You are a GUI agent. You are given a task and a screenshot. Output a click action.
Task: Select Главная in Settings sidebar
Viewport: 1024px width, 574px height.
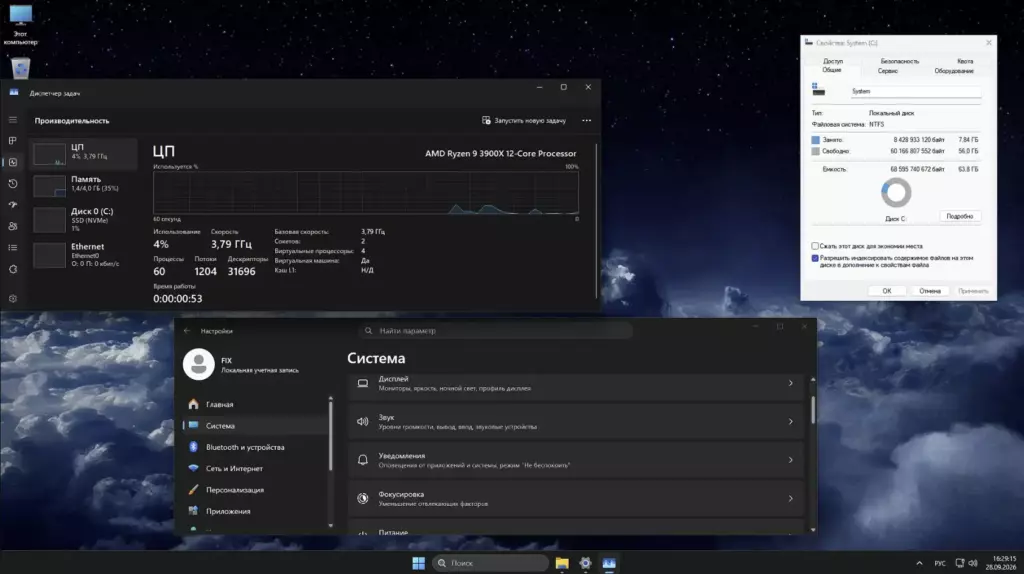pos(255,404)
